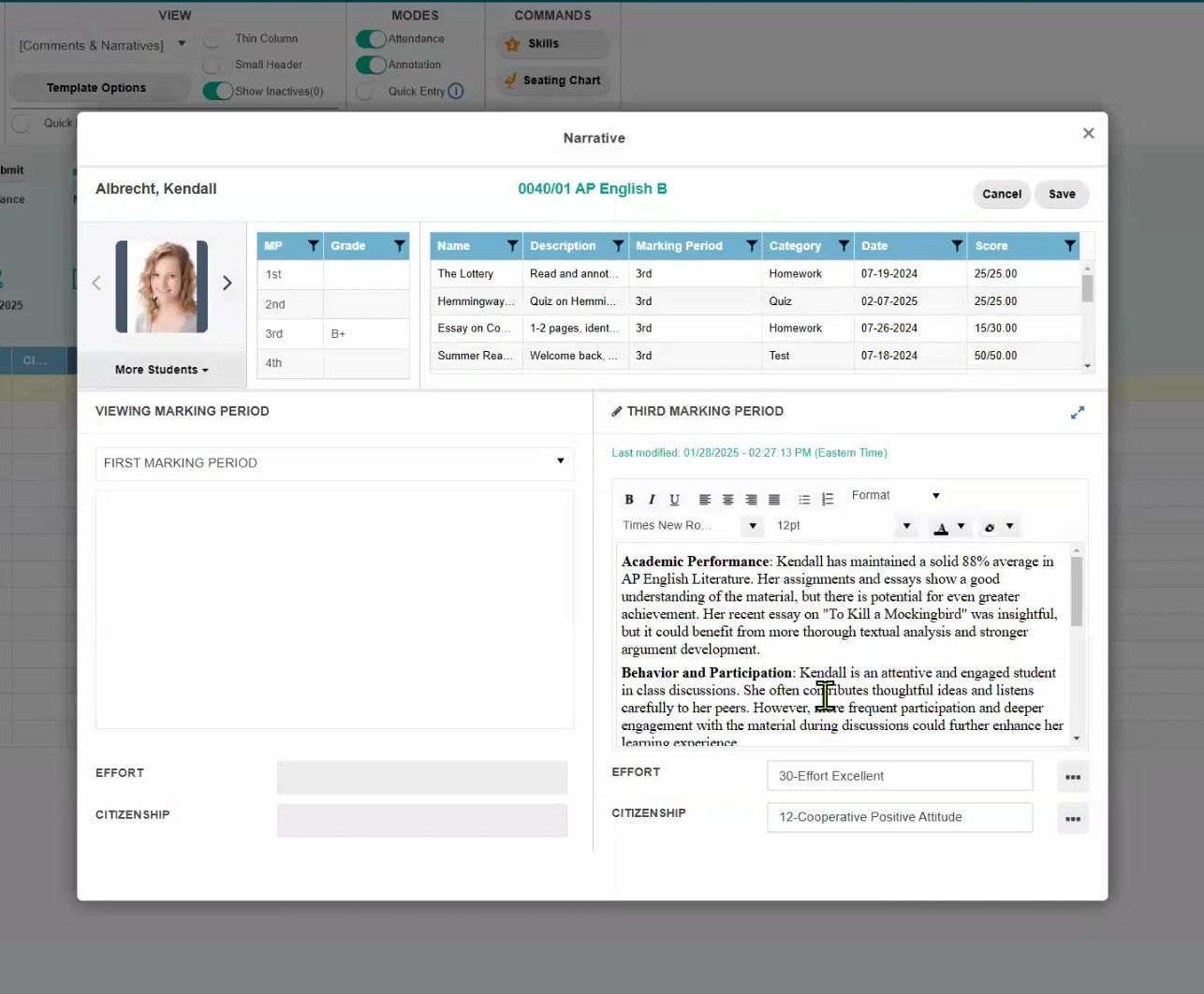This screenshot has height=994, width=1204.
Task: Click the 30-Effort Excellent field
Action: click(x=900, y=776)
